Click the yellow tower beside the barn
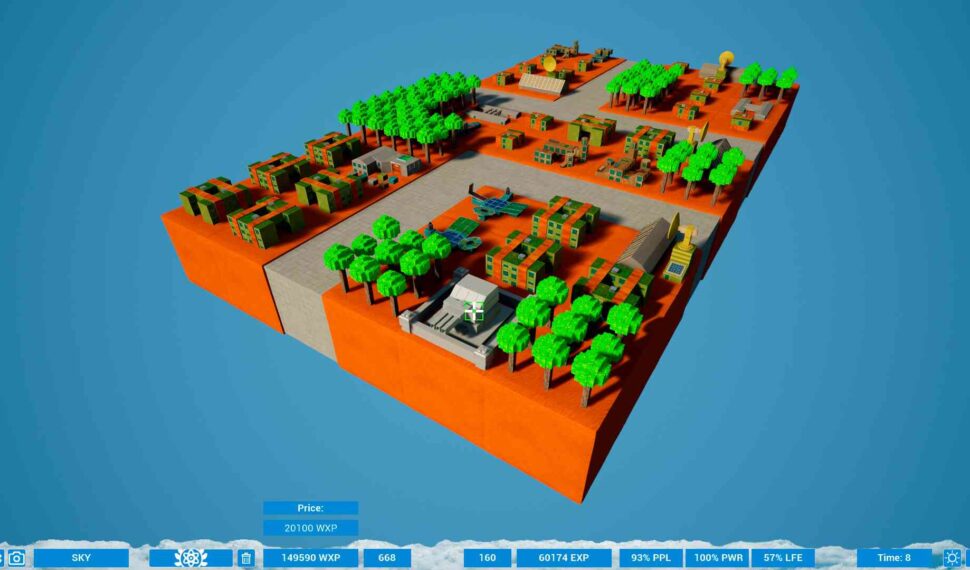Screen dimensions: 970x570 point(686,238)
